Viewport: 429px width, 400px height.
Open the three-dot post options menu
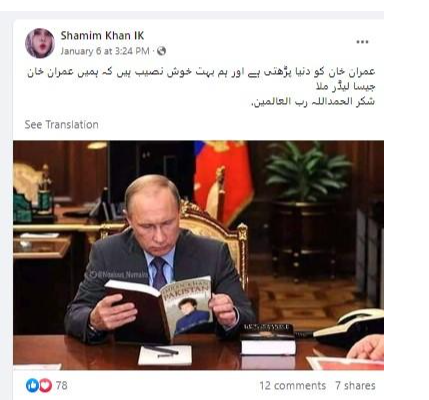pyautogui.click(x=362, y=42)
